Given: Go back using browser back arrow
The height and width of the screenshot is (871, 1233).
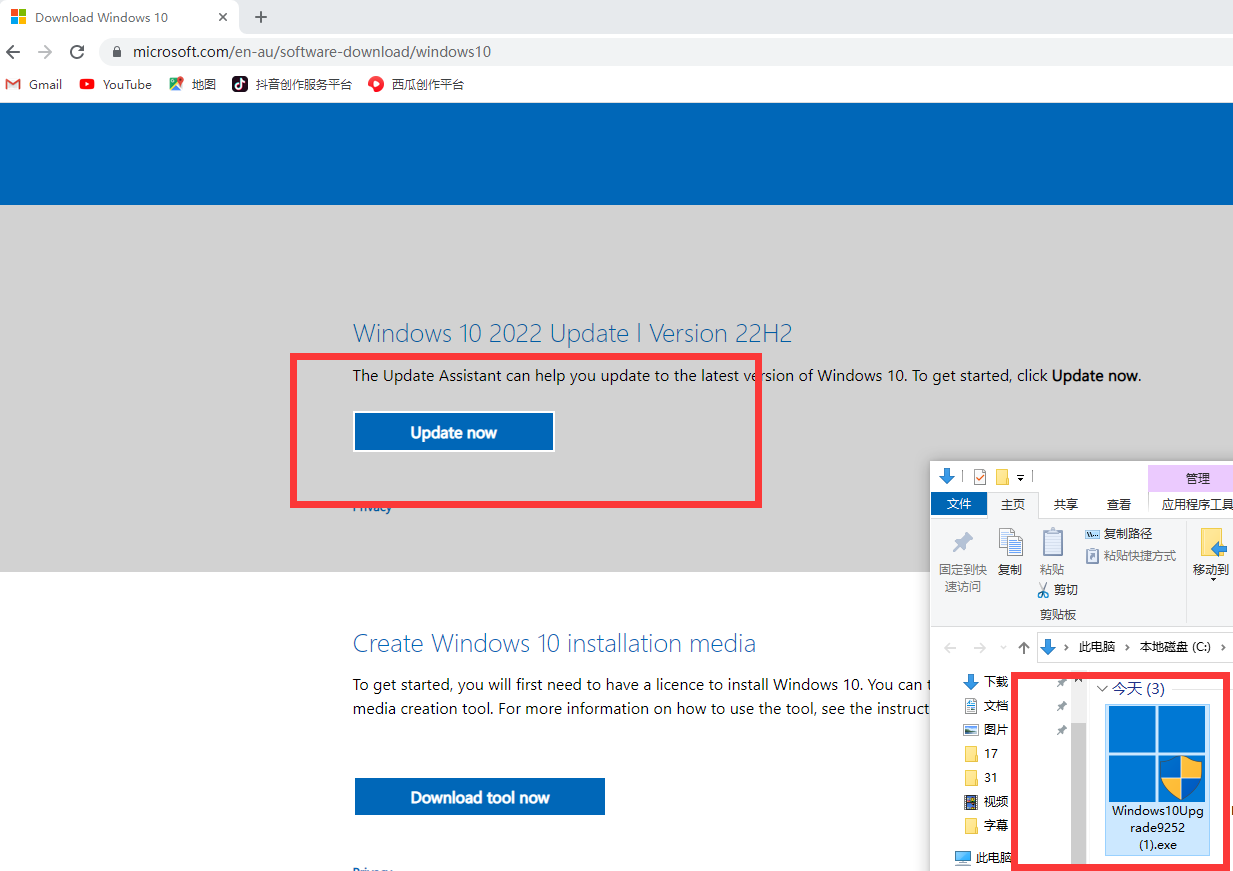Looking at the screenshot, I should [x=13, y=52].
